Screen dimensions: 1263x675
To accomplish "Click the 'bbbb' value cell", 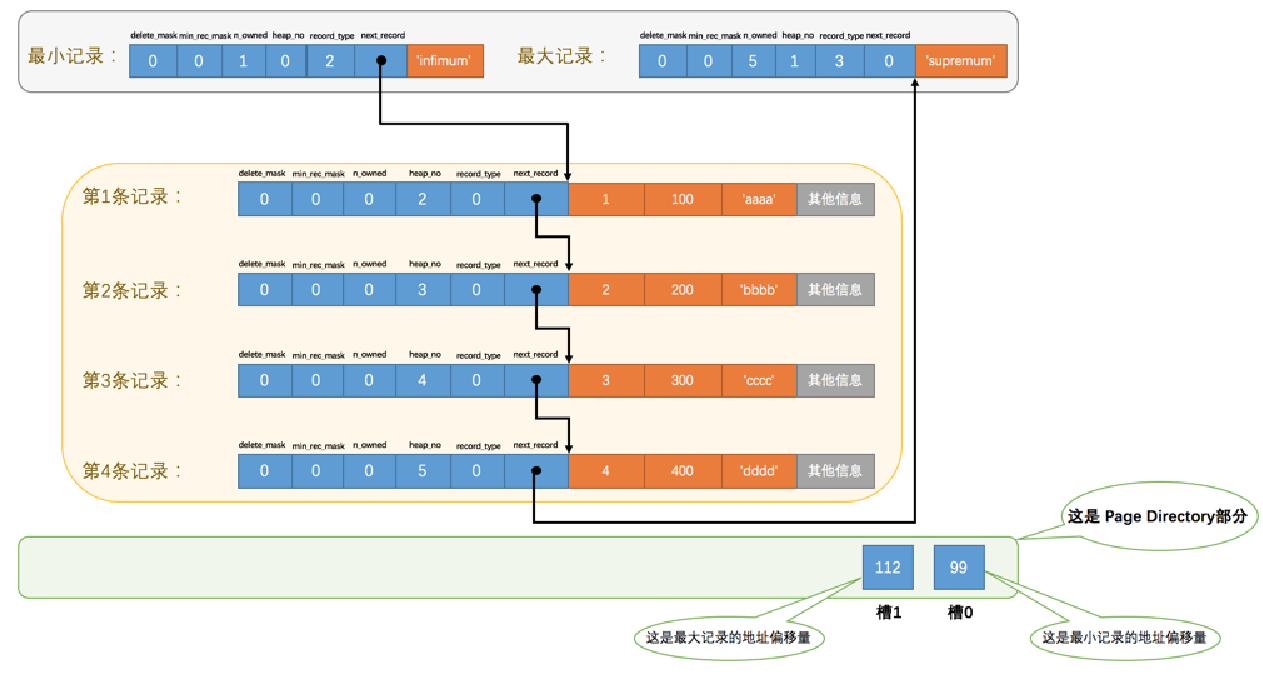I will [x=759, y=289].
